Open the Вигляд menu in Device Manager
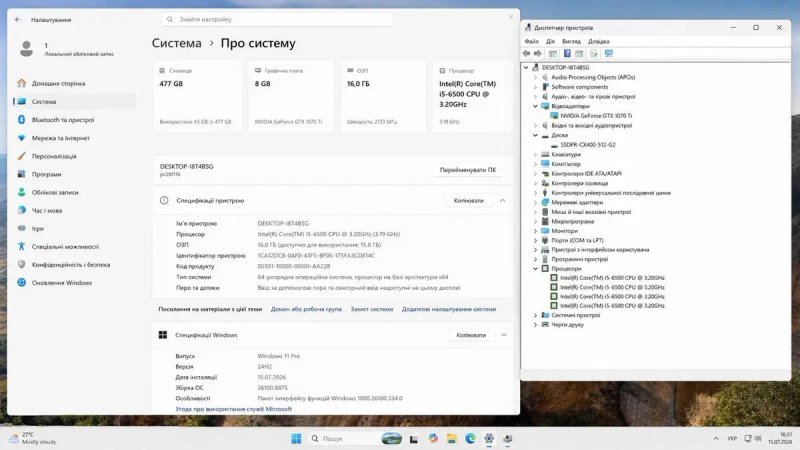Viewport: 800px width, 450px height. tap(571, 41)
